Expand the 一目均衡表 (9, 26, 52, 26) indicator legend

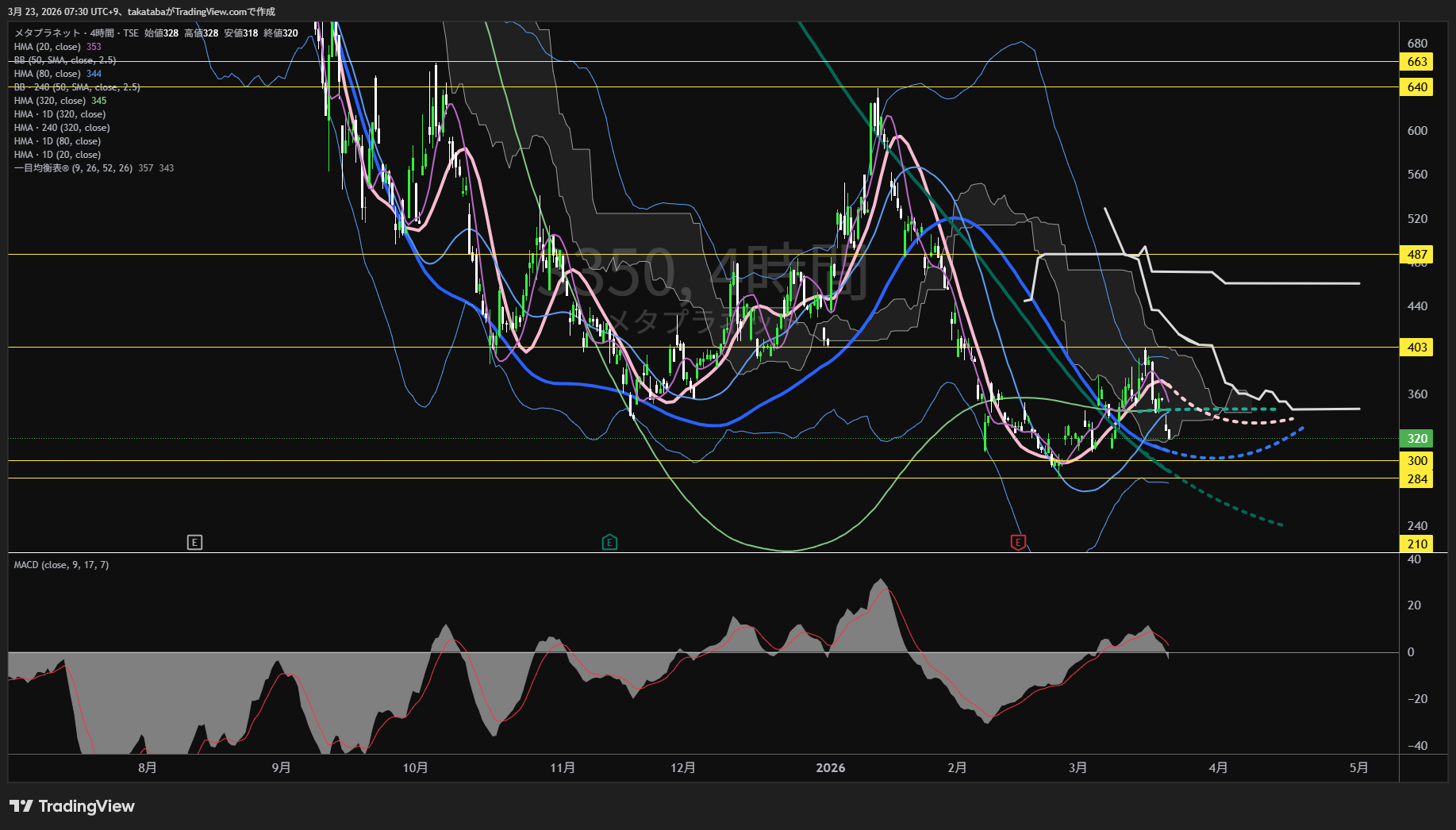73,168
